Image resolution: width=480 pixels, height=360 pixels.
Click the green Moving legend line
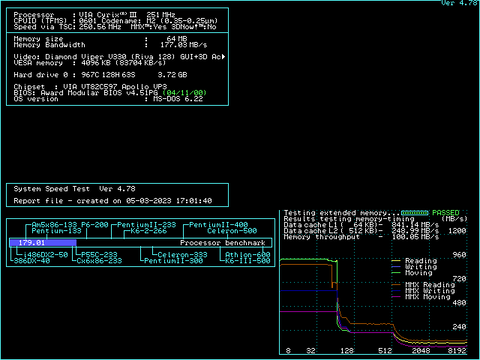click(x=396, y=273)
